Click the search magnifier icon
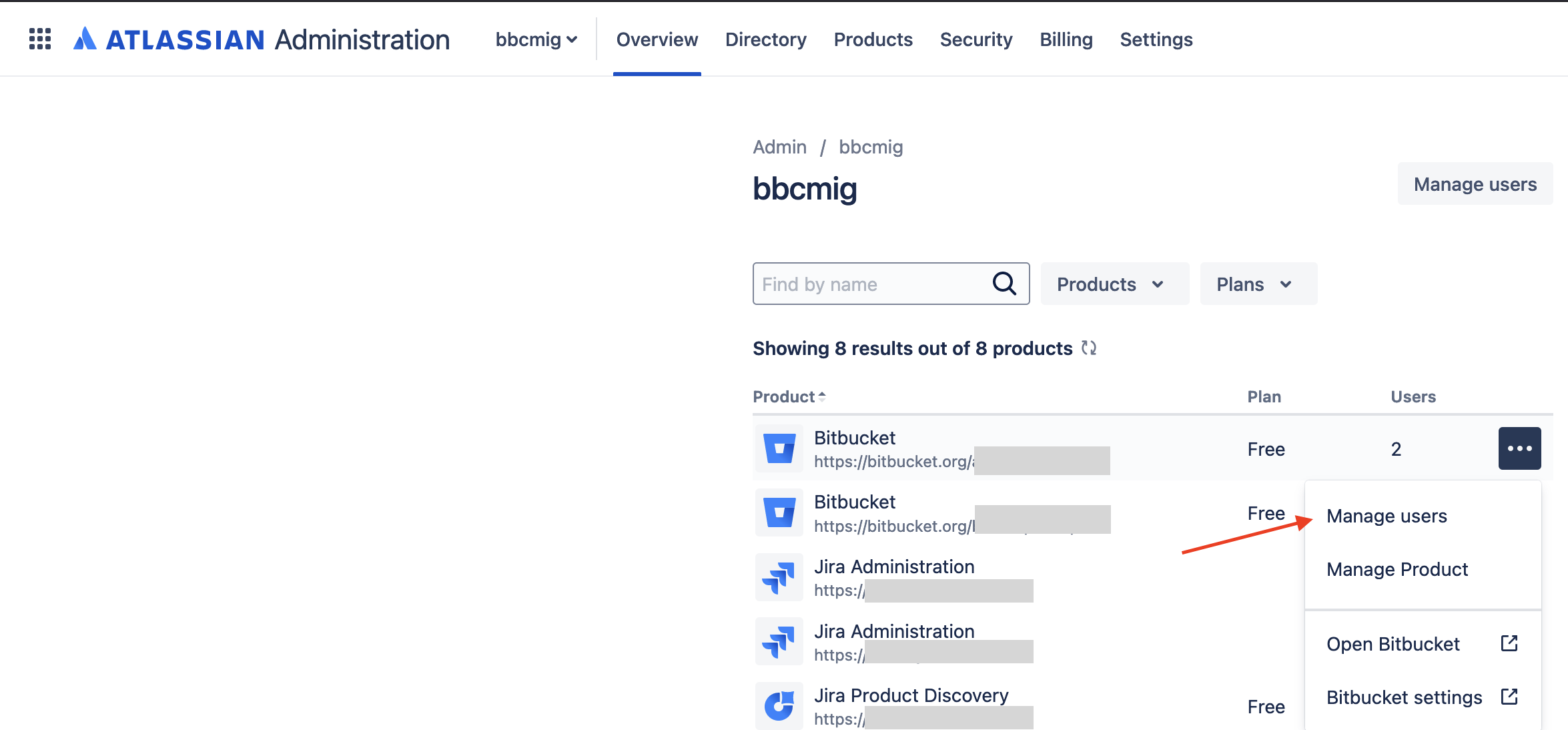 click(x=1004, y=284)
